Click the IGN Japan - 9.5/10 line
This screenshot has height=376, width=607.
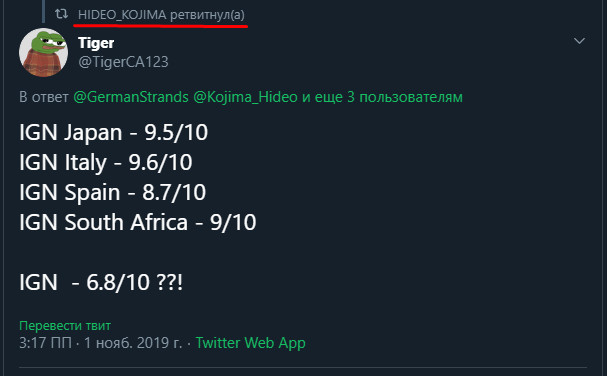click(x=113, y=132)
